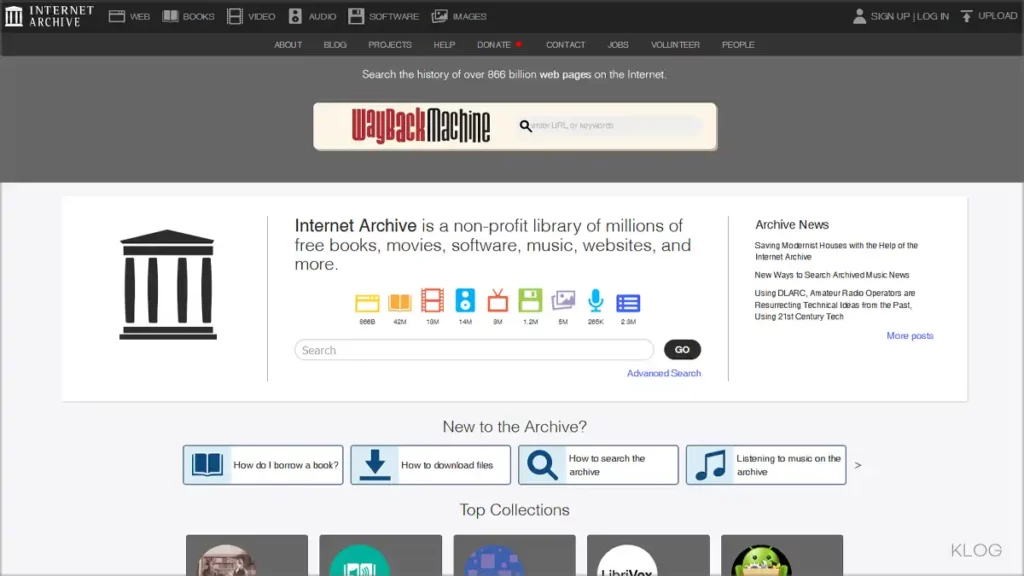The image size is (1024, 576).
Task: Open the Advanced Search link
Action: click(x=664, y=374)
